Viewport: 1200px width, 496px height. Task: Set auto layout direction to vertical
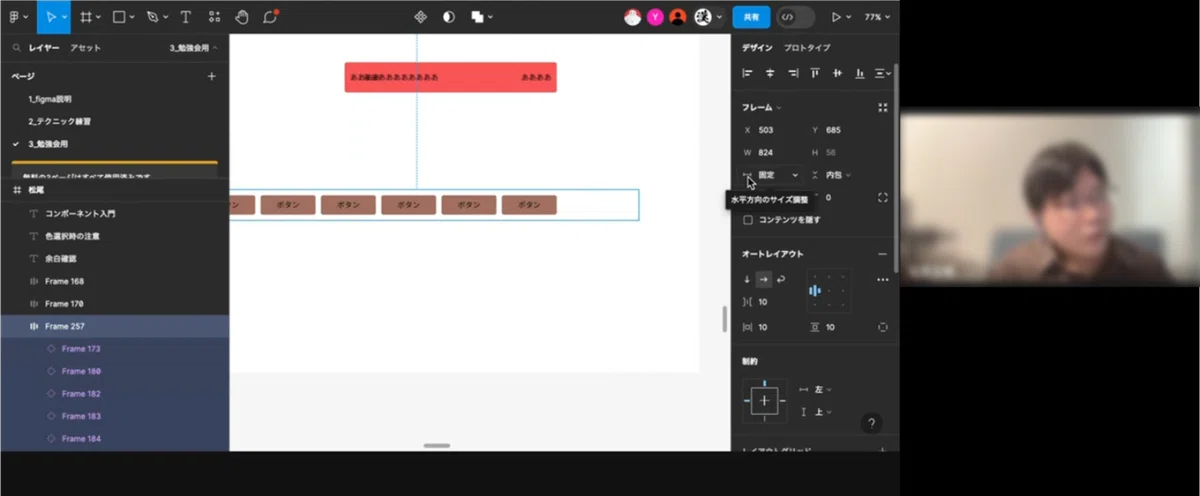pos(747,280)
